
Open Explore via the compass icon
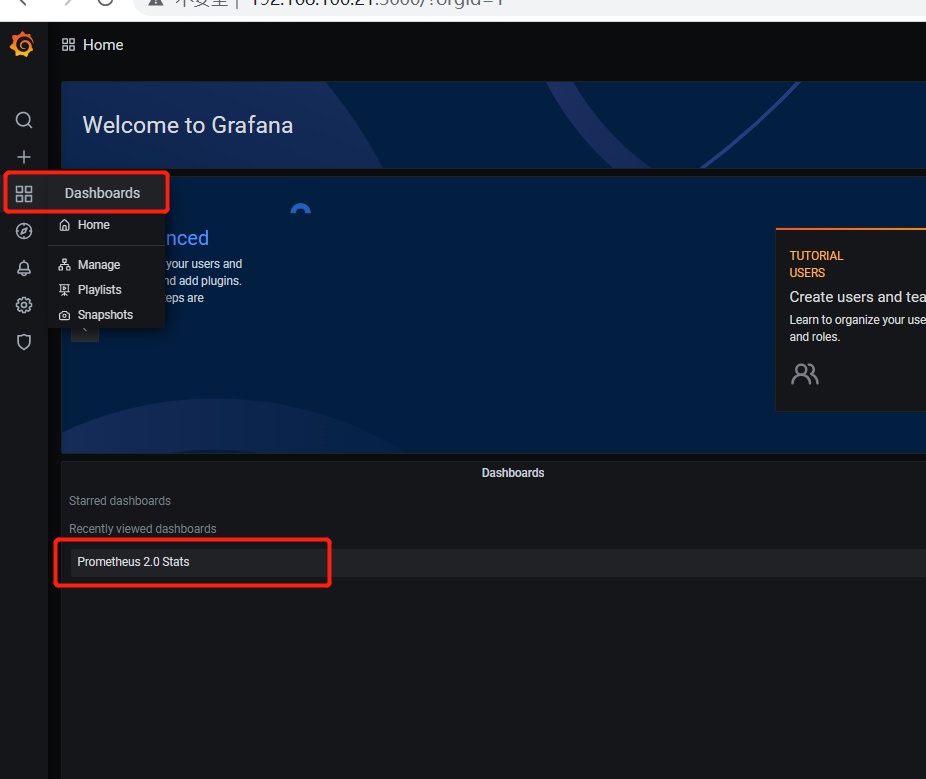pyautogui.click(x=24, y=231)
